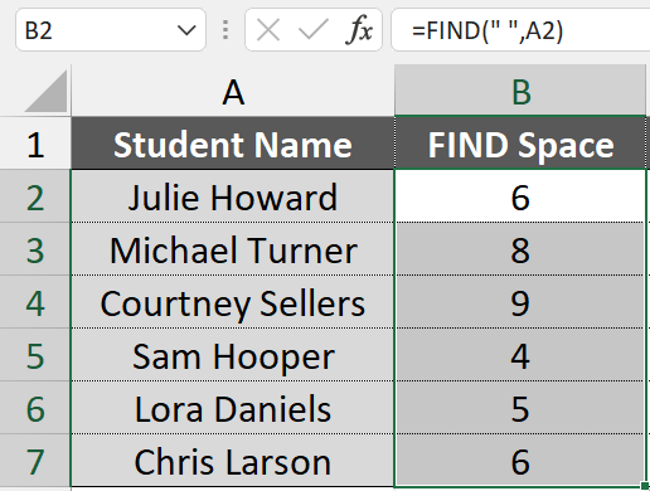
Task: Click the Insert Function fx icon
Action: pyautogui.click(x=357, y=31)
